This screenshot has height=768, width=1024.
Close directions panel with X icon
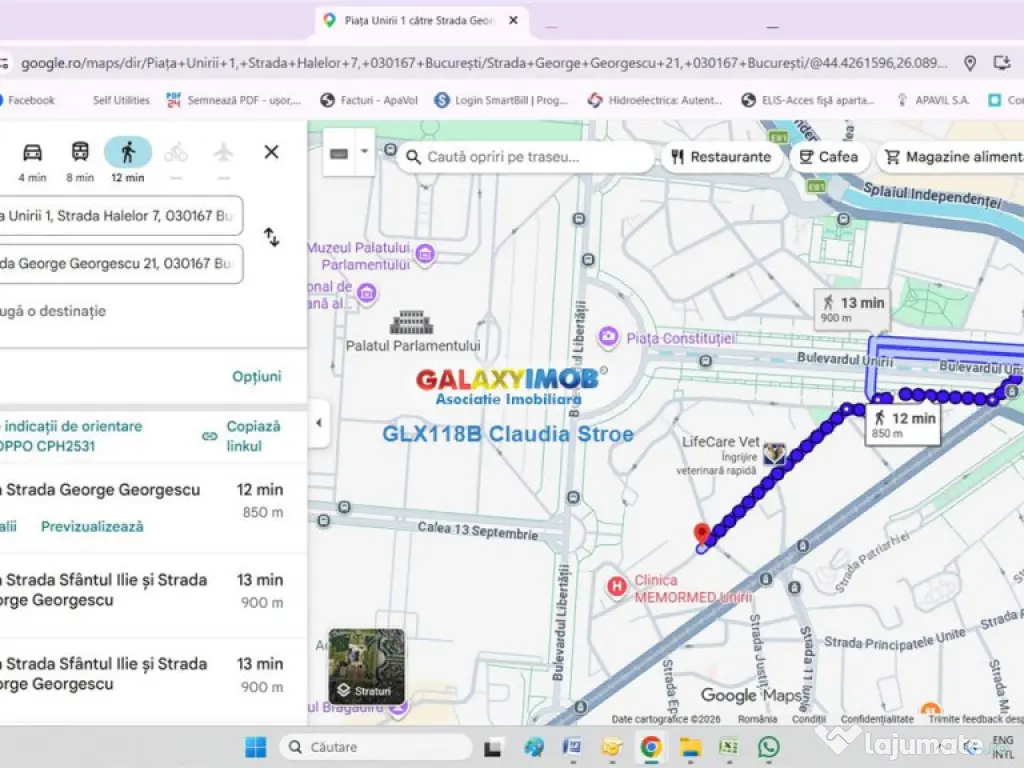coord(271,152)
